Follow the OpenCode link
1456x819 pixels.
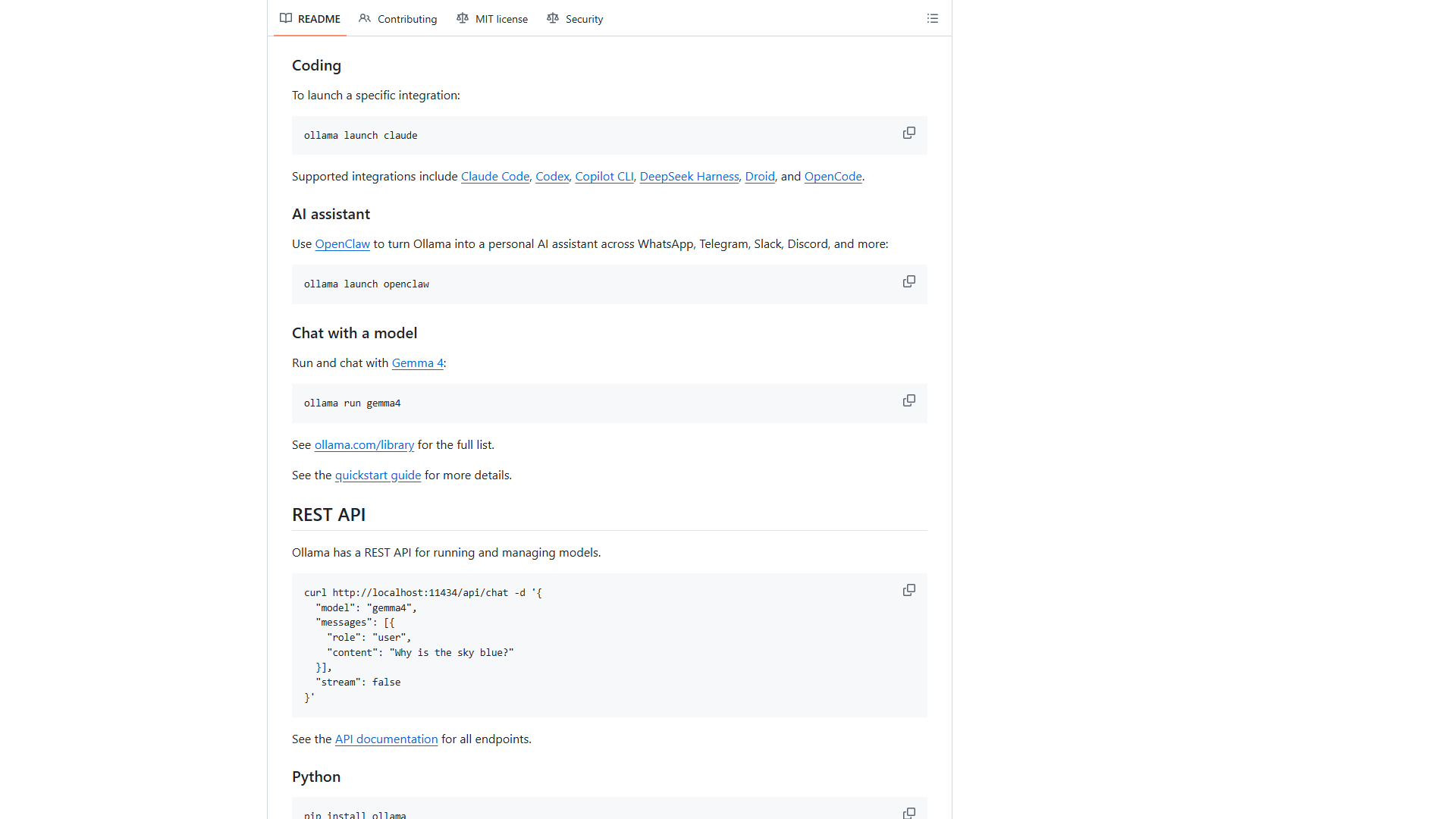click(833, 177)
